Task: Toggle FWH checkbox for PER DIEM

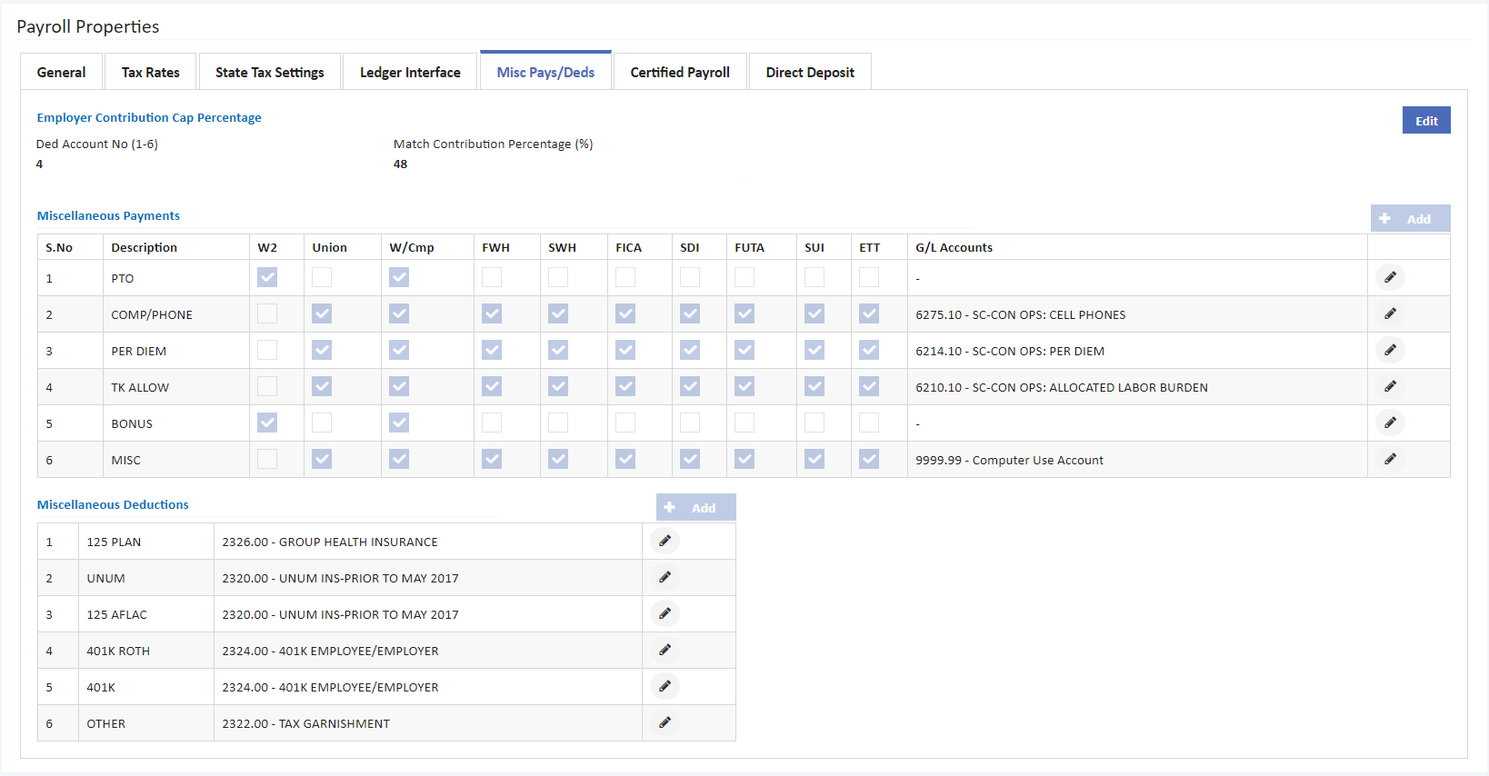Action: coord(492,351)
